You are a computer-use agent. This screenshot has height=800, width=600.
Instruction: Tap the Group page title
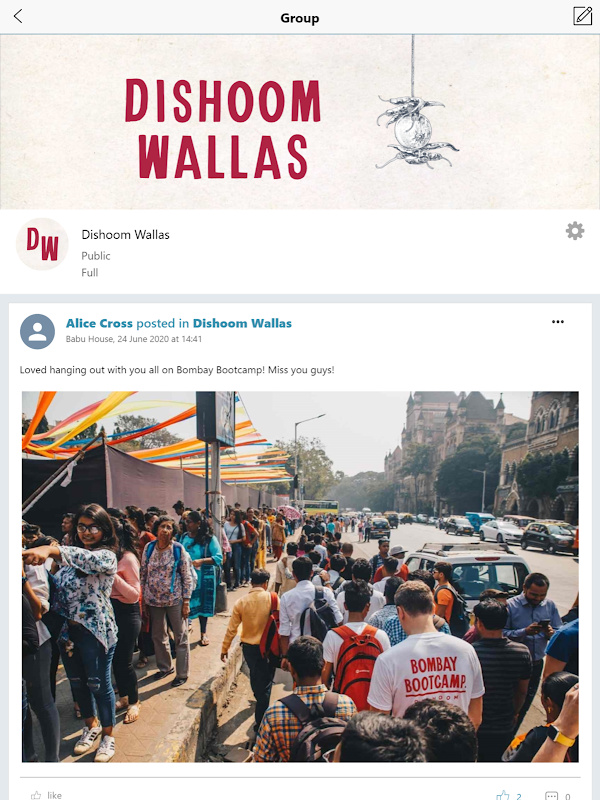click(300, 18)
